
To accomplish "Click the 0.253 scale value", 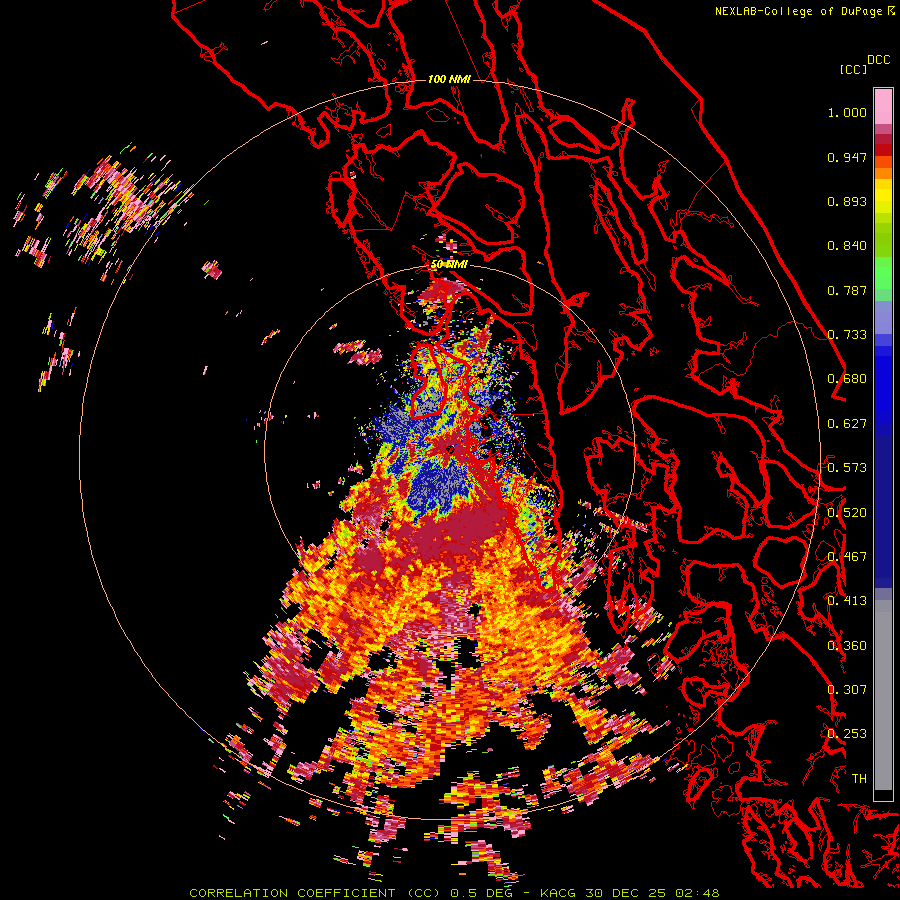I will pyautogui.click(x=847, y=734).
